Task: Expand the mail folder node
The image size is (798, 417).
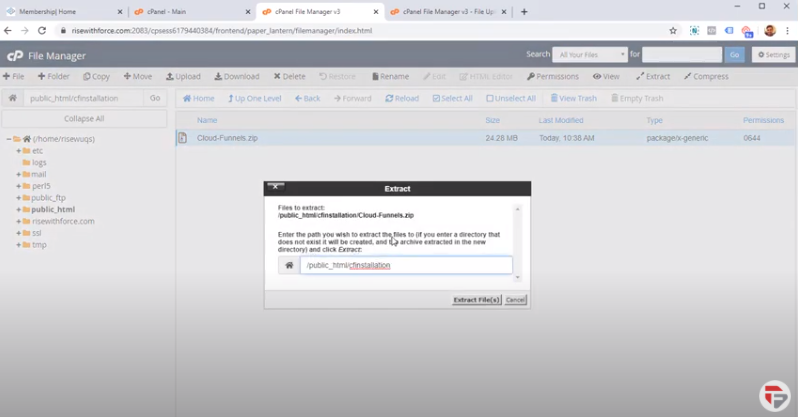Action: tap(18, 174)
